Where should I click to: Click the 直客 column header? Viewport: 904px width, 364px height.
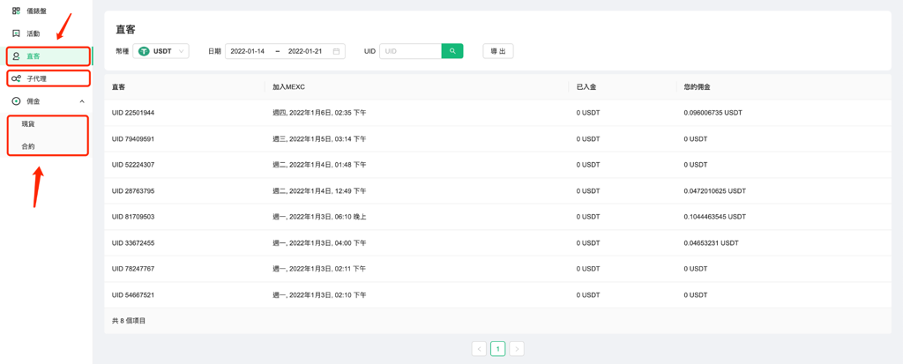pyautogui.click(x=118, y=87)
